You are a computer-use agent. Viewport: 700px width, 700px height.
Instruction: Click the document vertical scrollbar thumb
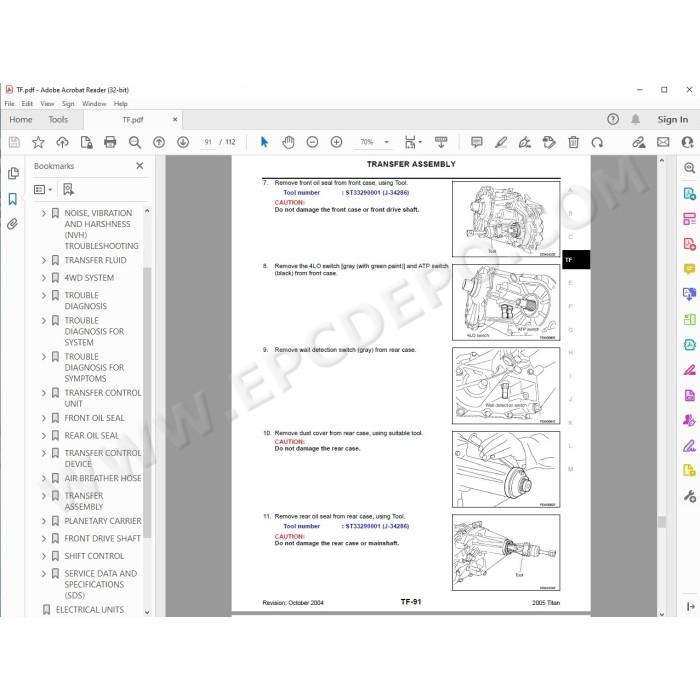(x=662, y=521)
